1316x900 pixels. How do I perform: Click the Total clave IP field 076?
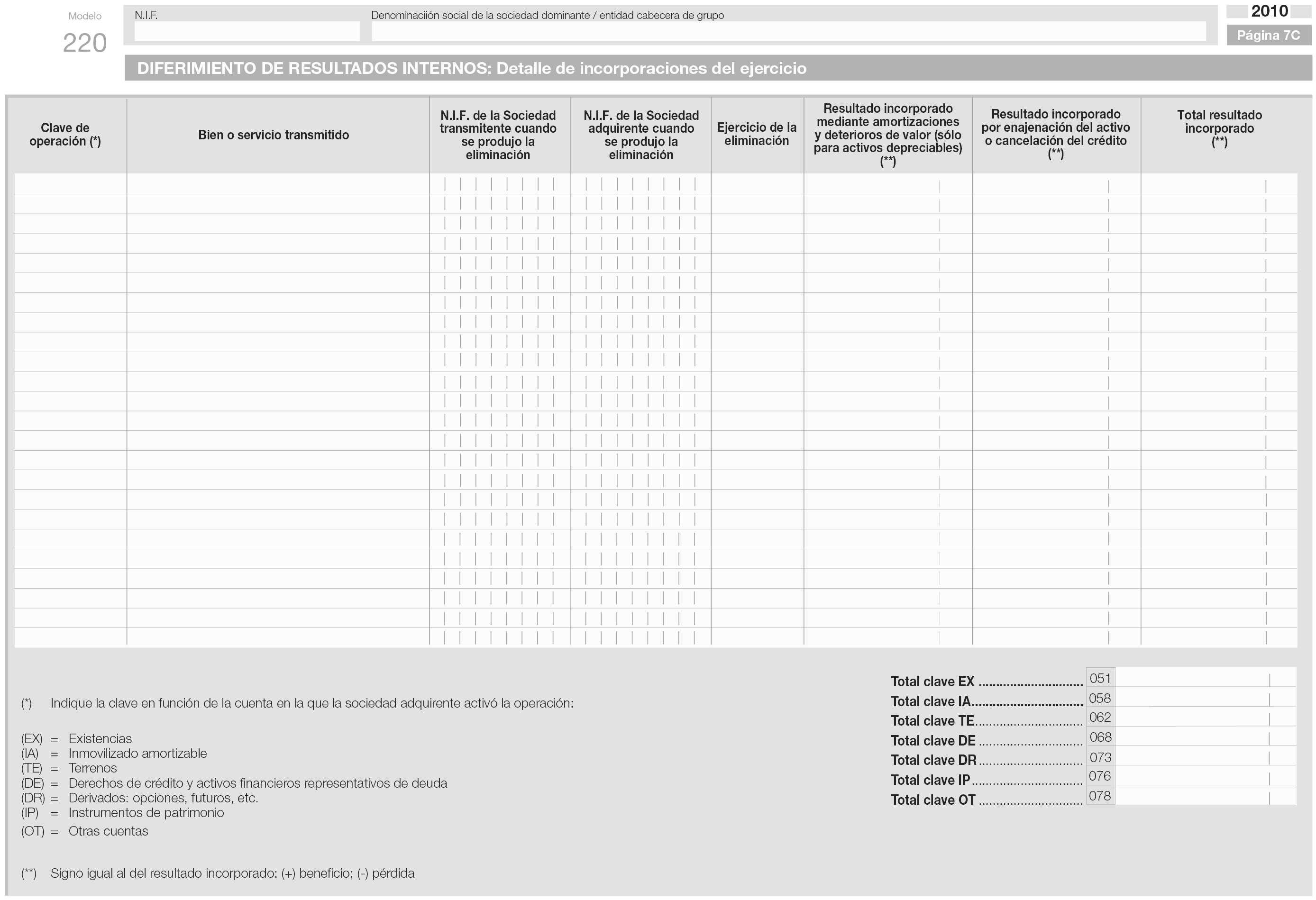(x=1206, y=776)
